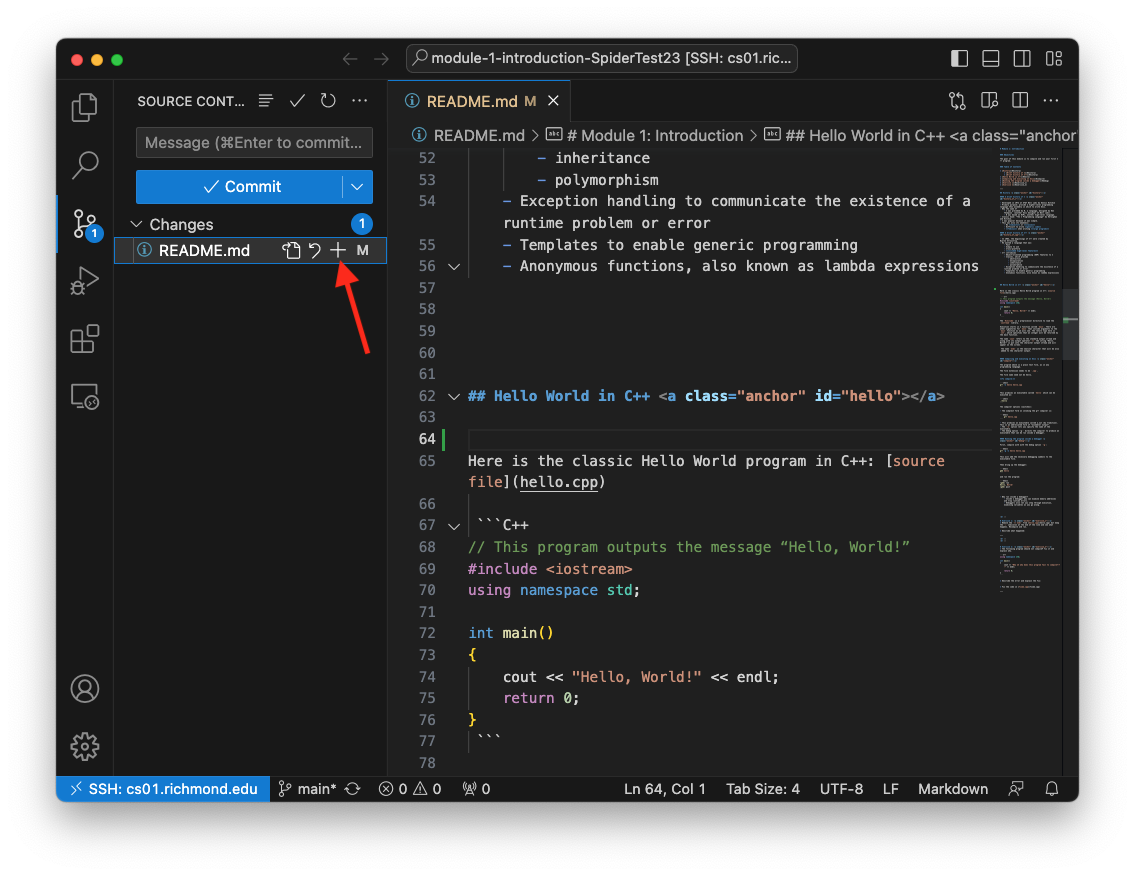Fold code block at line 56
The height and width of the screenshot is (876, 1135).
pos(454,266)
